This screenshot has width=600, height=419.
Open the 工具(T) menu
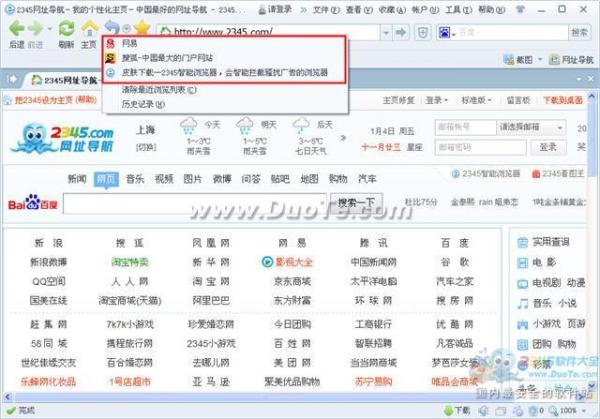click(458, 10)
